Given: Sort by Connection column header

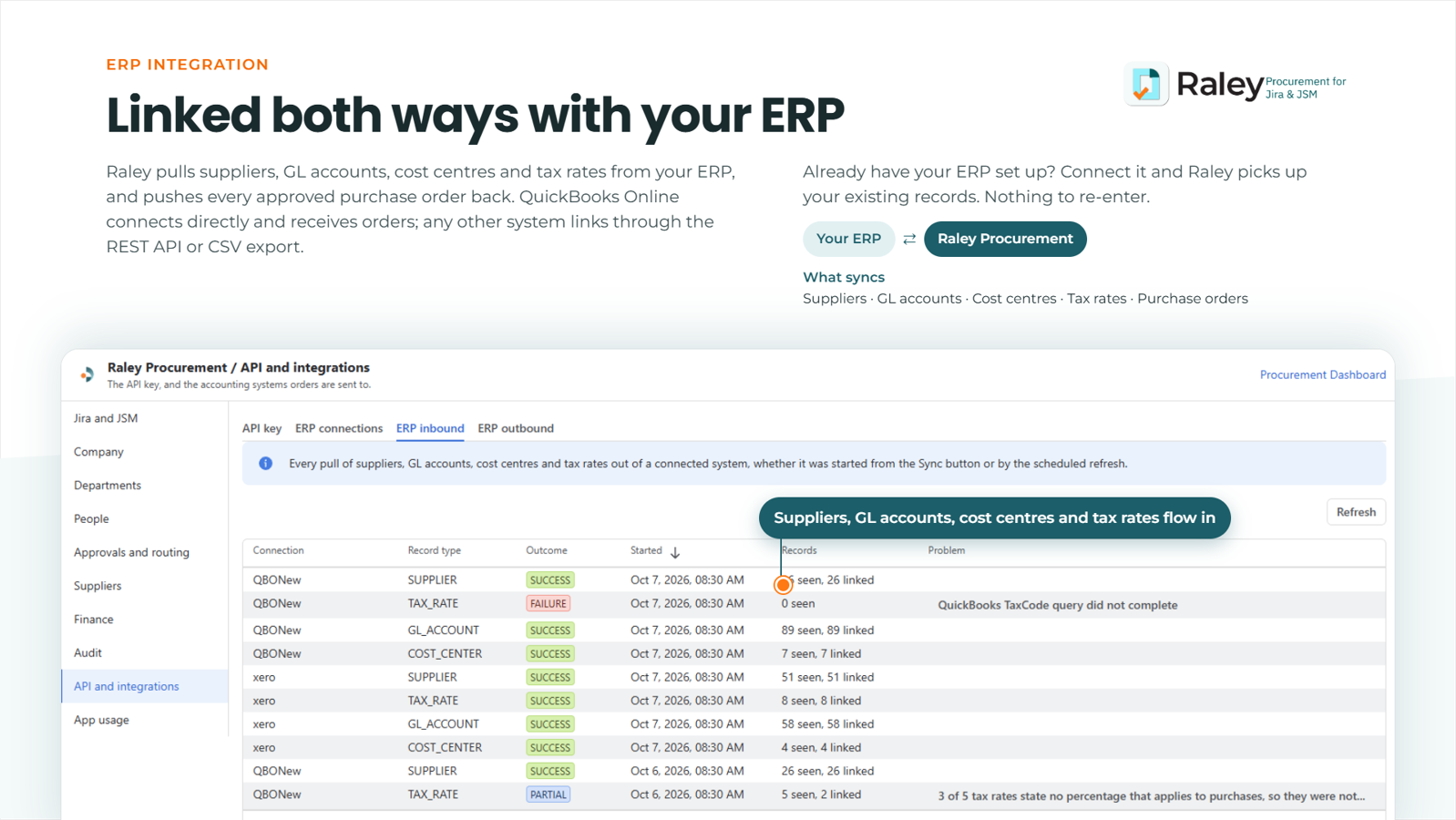Looking at the screenshot, I should pyautogui.click(x=278, y=550).
